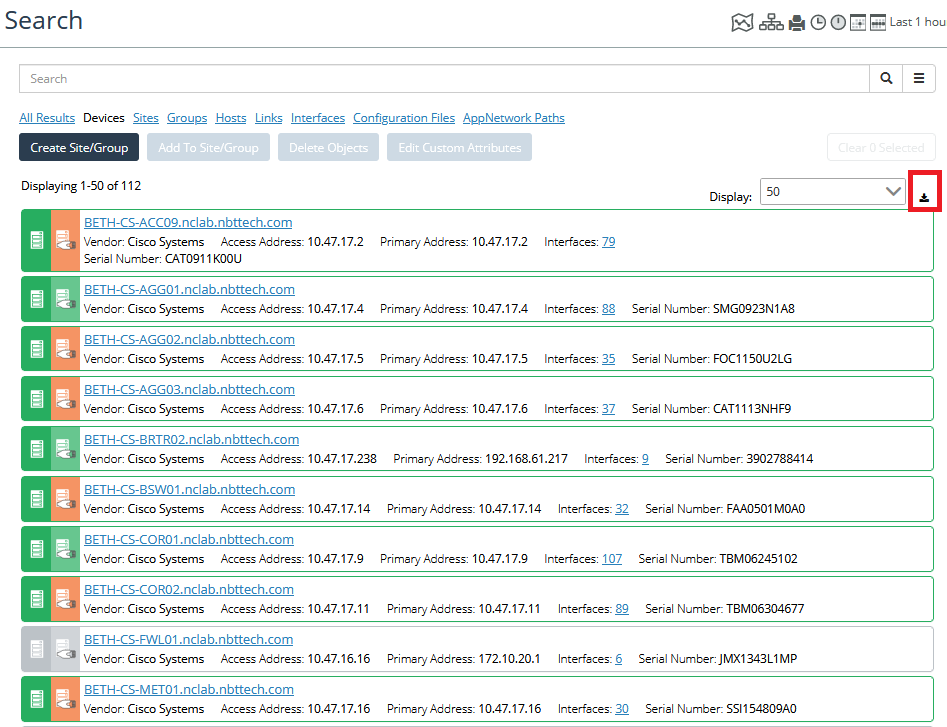
Task: Expand the Display count dropdown showing 50
Action: (832, 192)
